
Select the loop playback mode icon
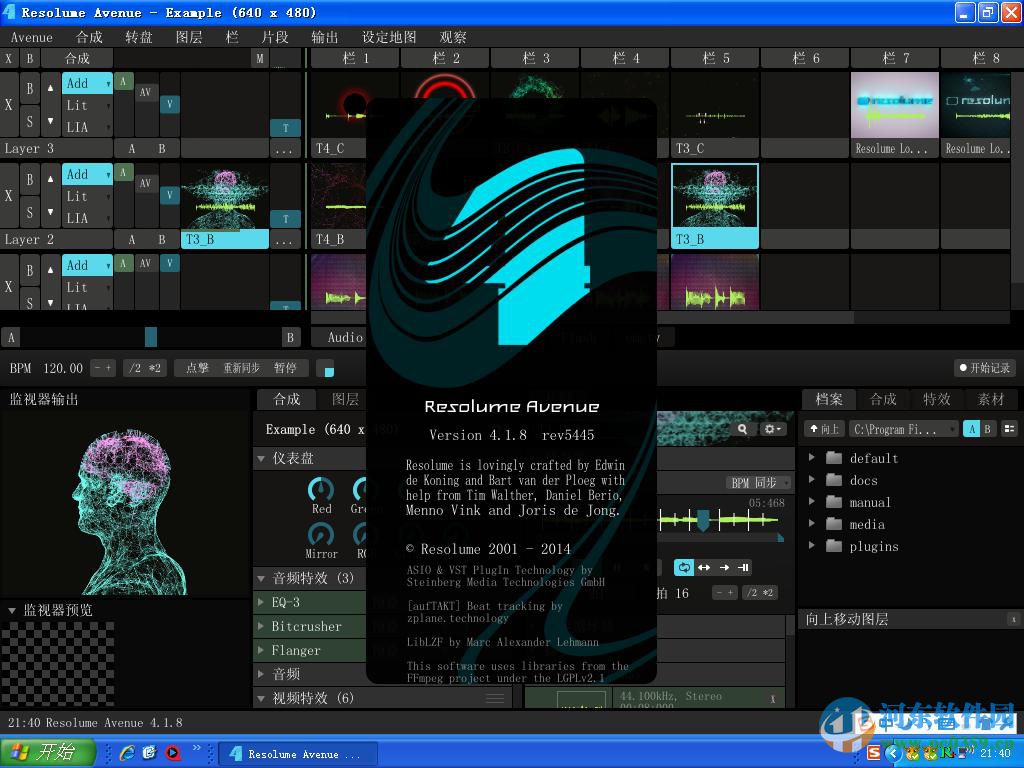tap(684, 568)
